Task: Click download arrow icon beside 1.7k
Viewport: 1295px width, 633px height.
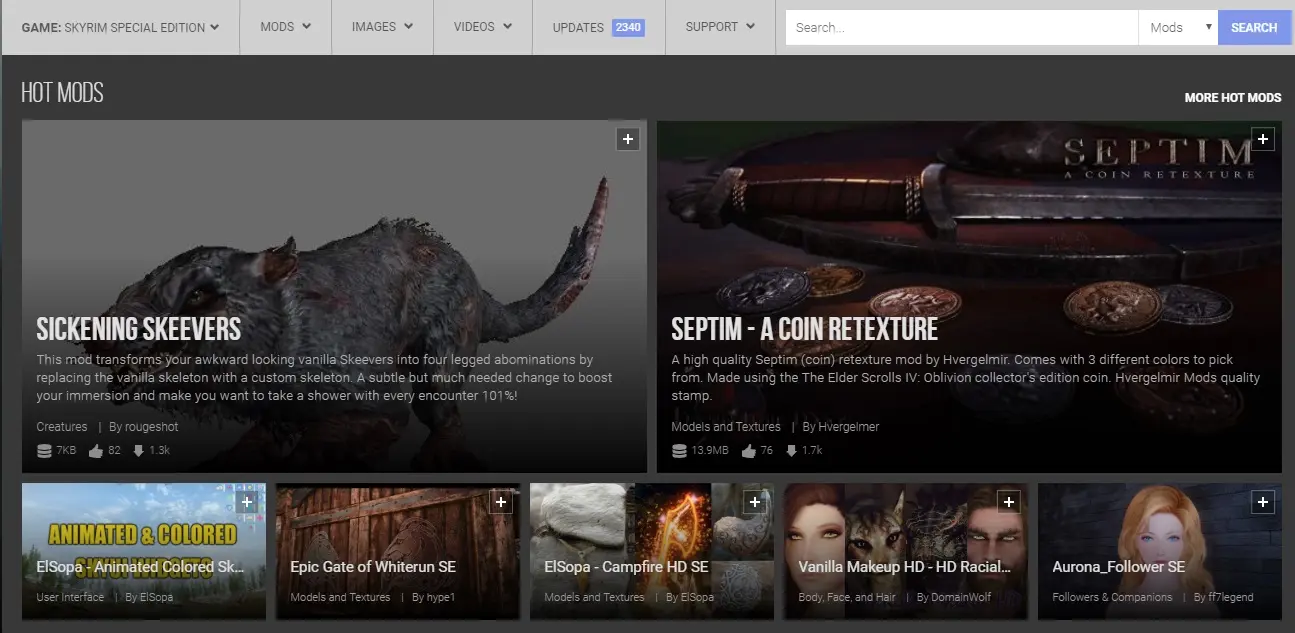Action: [791, 451]
